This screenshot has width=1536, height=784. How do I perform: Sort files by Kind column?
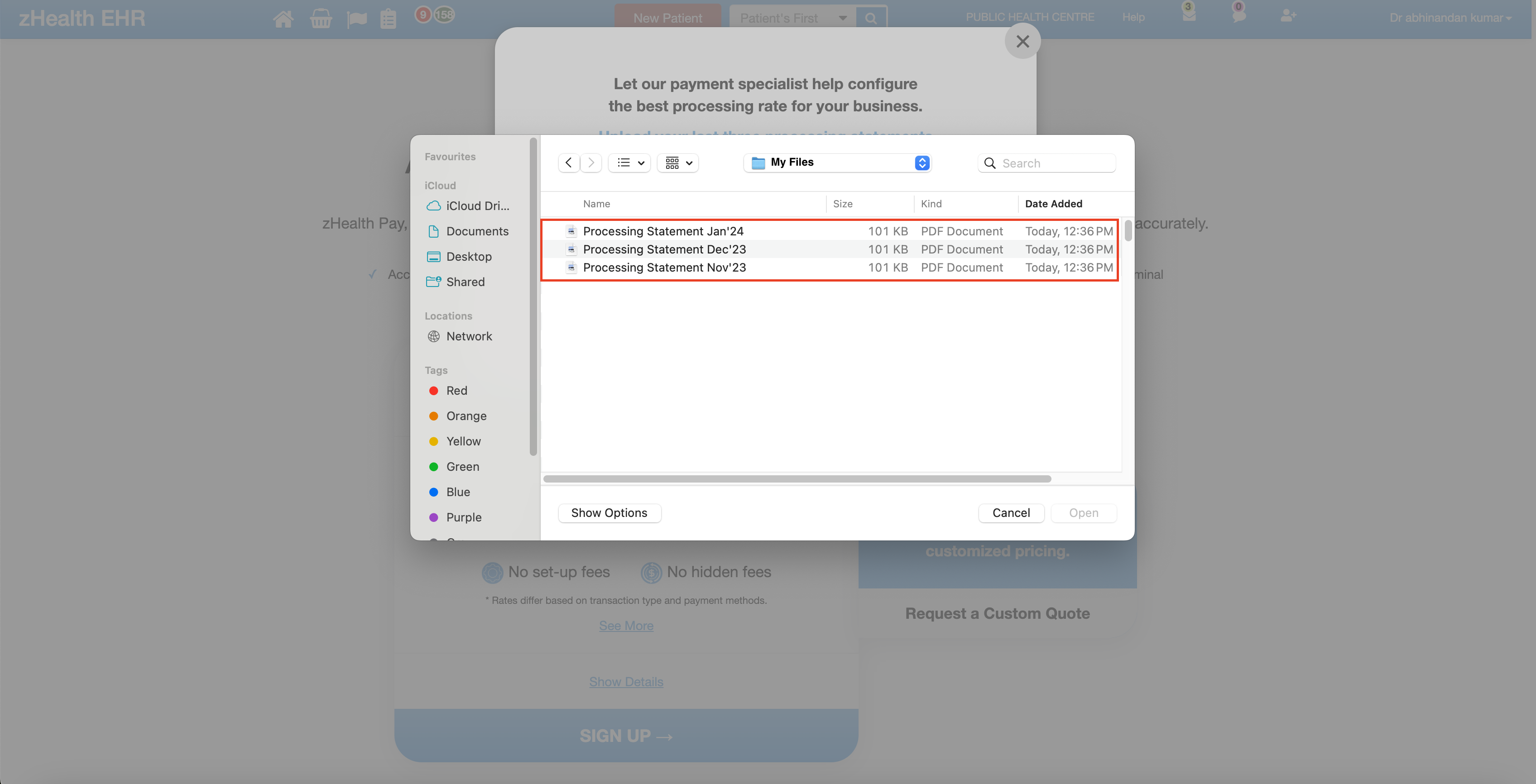(931, 204)
